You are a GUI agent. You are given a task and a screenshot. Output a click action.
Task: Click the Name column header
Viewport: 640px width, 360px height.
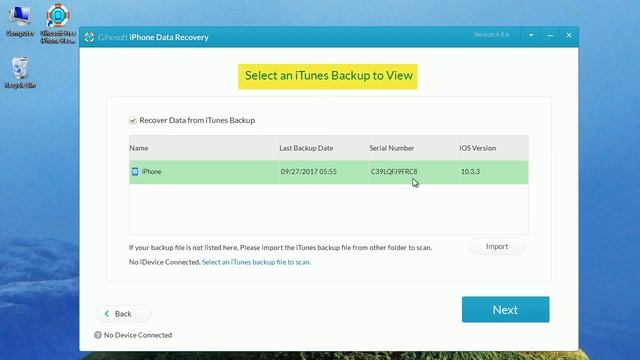coord(139,148)
